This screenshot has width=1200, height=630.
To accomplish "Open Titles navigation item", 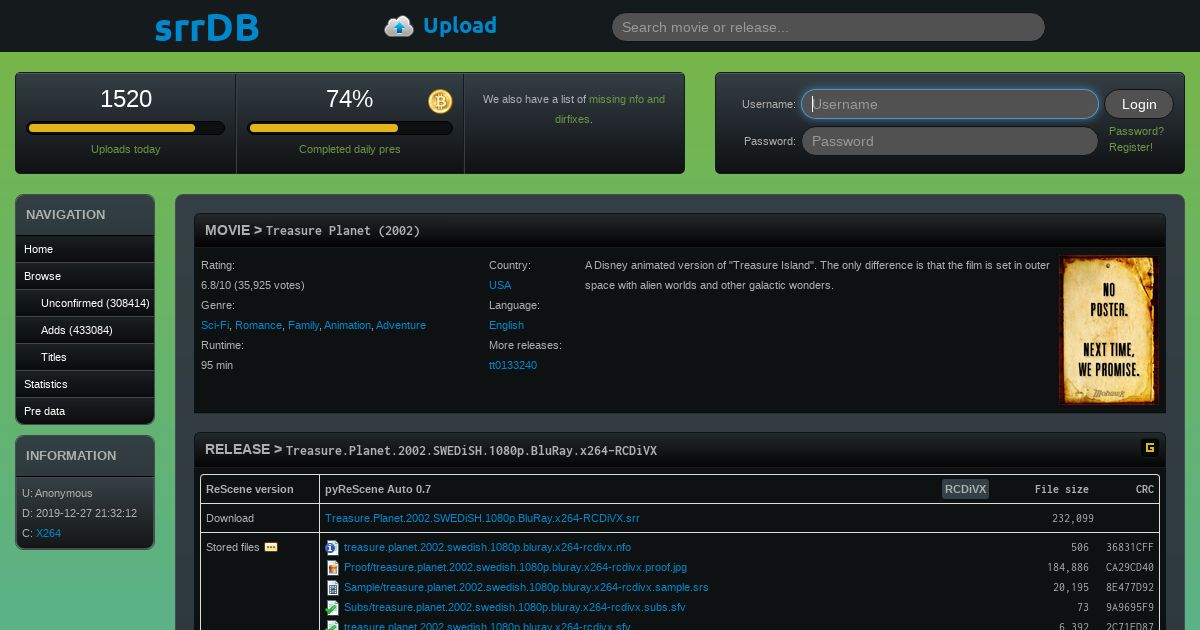I will click(x=85, y=357).
